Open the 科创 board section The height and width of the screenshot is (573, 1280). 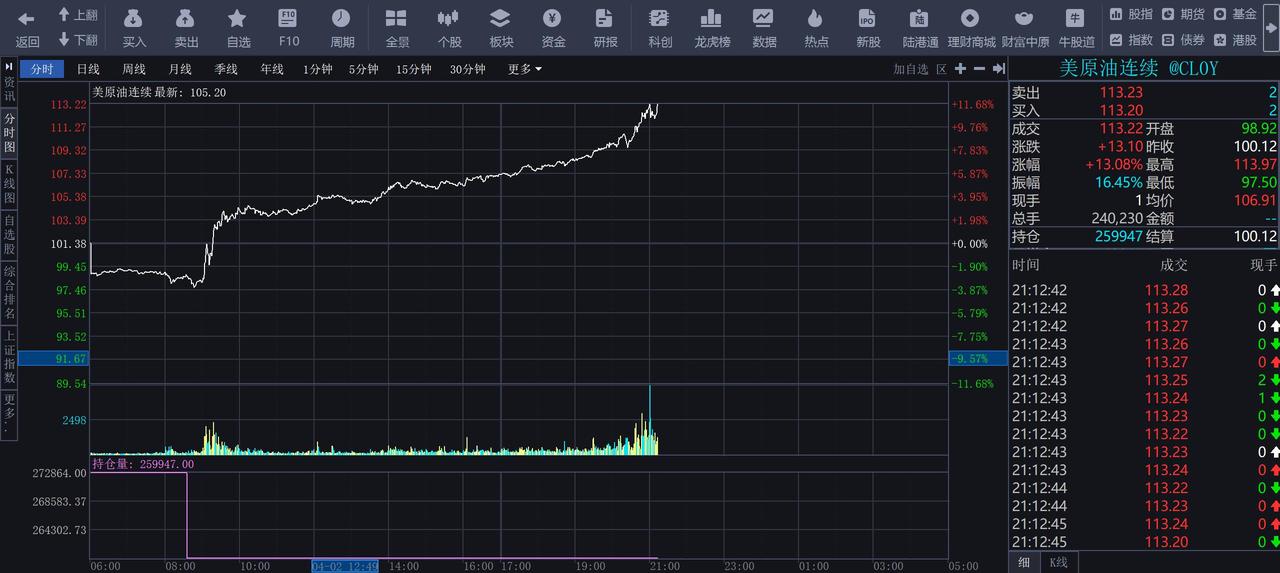click(659, 28)
